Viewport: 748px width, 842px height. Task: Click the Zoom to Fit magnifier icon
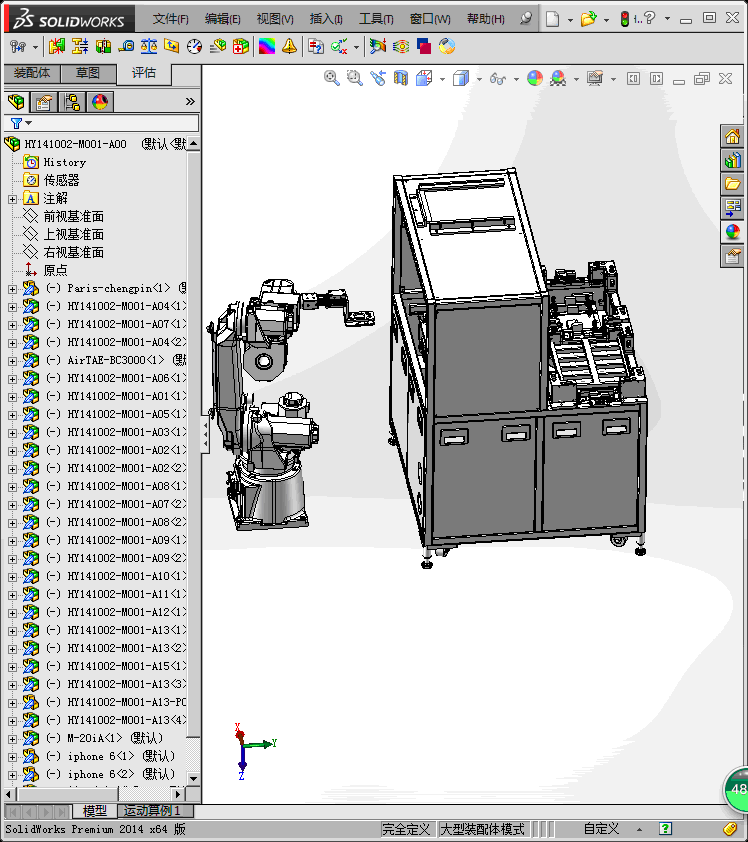click(332, 78)
